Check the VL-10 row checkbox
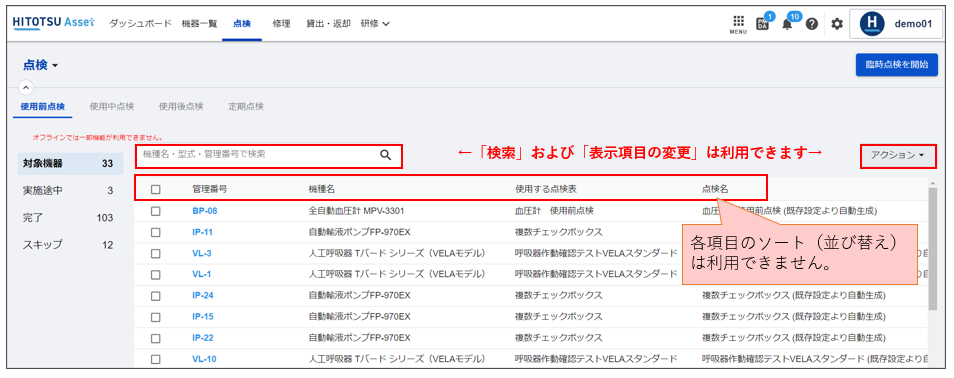Image resolution: width=954 pixels, height=378 pixels. 156,359
